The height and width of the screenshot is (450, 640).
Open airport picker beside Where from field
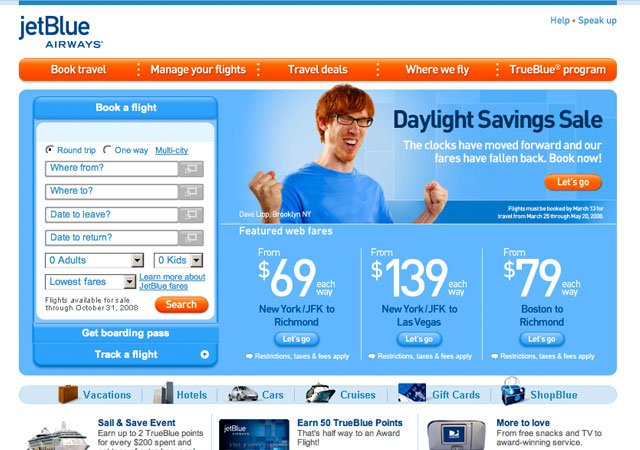(x=191, y=169)
